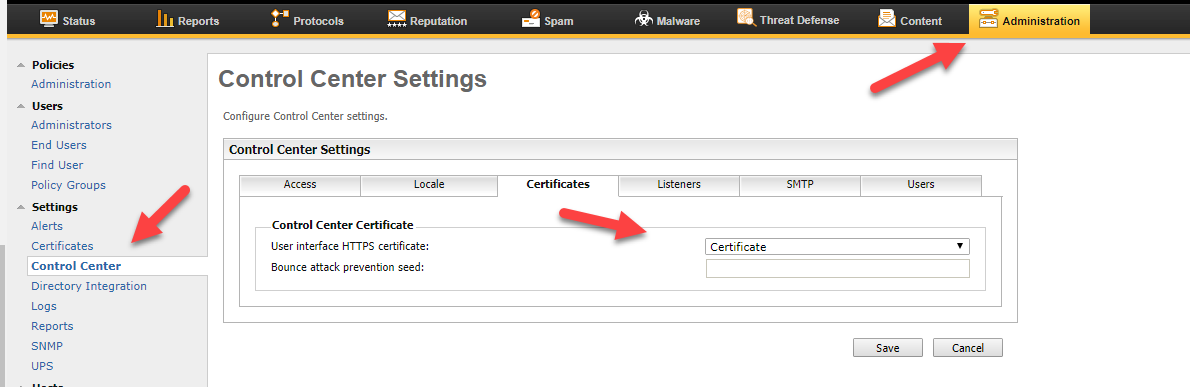Open the Find User link
Viewport: 1190px width, 387px height.
(58, 165)
